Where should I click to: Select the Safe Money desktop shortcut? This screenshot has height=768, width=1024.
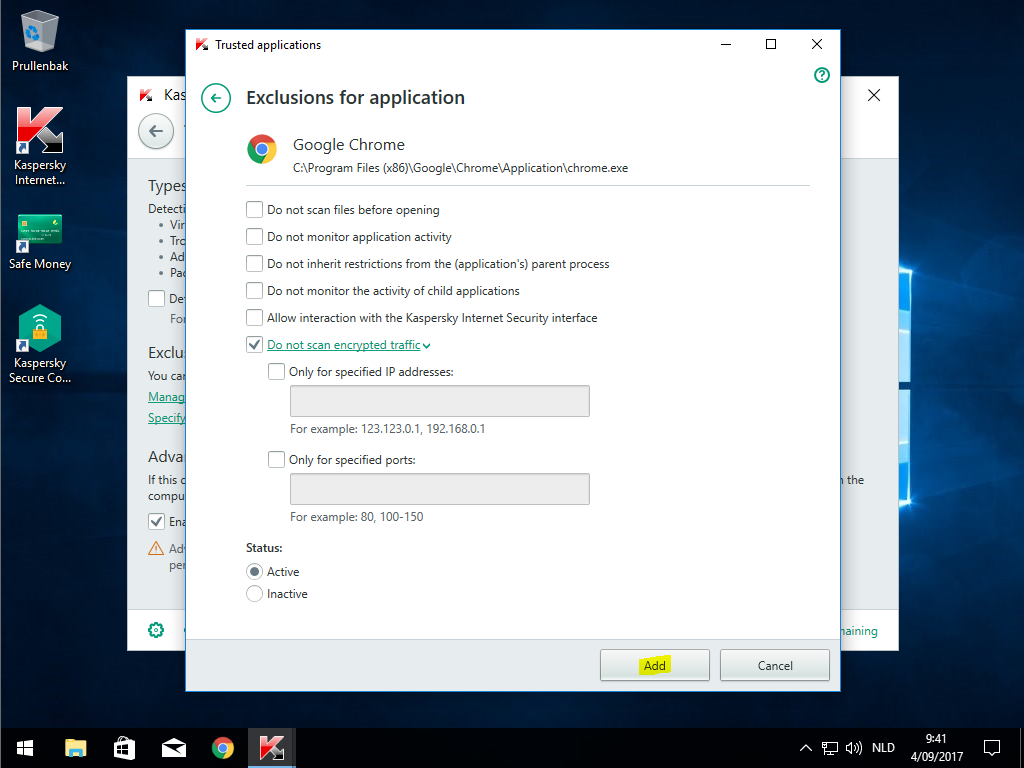point(40,242)
